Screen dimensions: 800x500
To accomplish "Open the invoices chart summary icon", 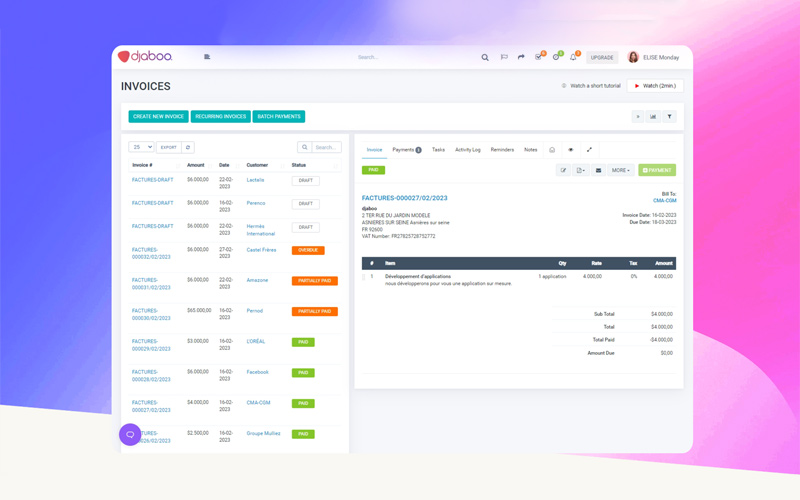I will (653, 117).
